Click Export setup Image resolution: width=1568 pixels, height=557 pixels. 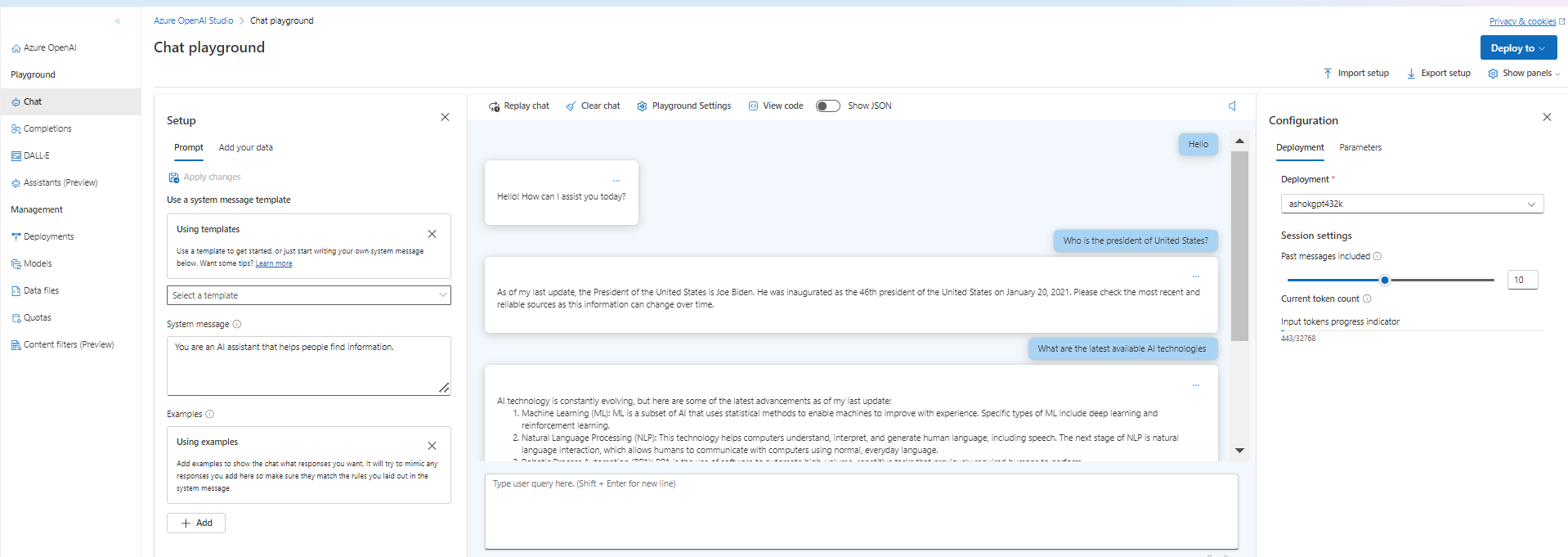coord(1439,73)
